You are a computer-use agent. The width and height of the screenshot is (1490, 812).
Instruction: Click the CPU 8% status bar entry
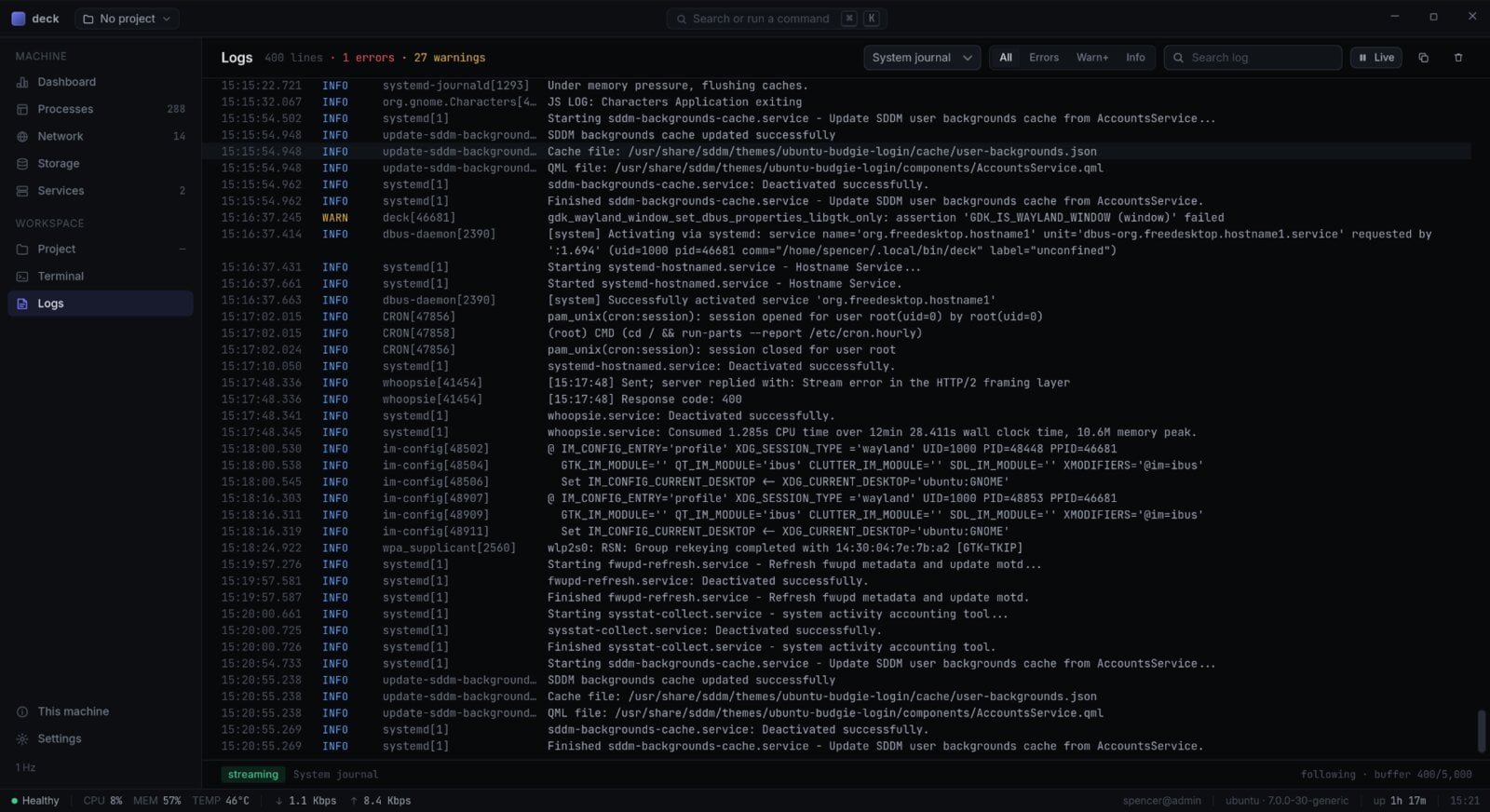[102, 801]
